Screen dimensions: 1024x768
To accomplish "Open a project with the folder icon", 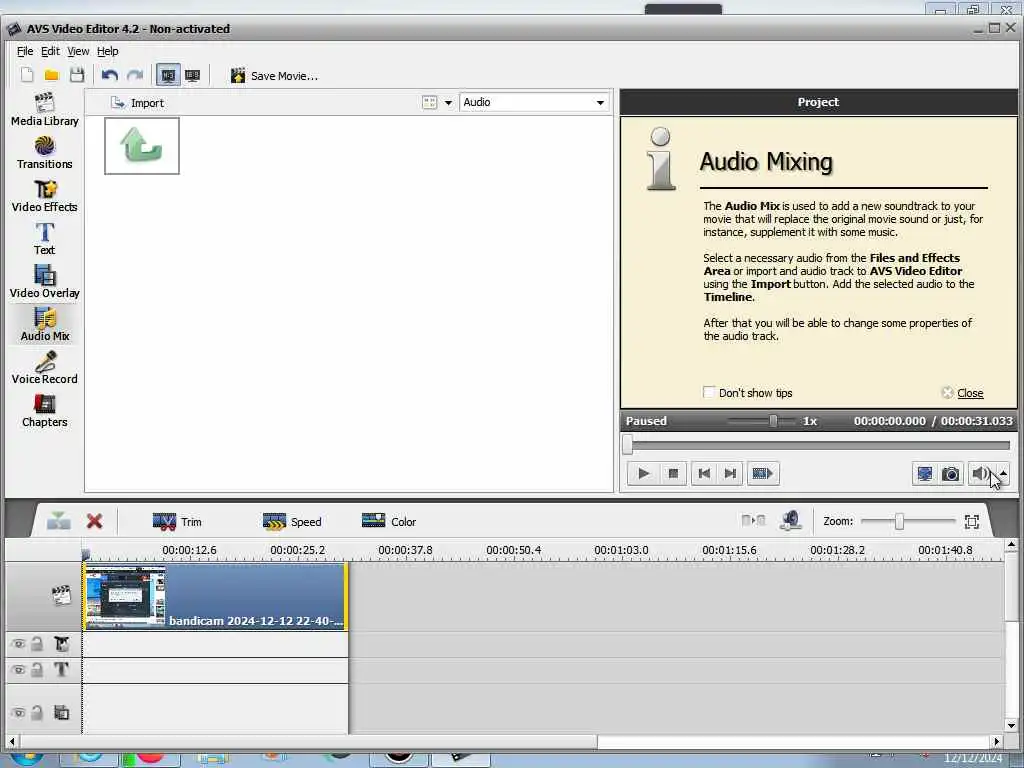I will point(52,75).
